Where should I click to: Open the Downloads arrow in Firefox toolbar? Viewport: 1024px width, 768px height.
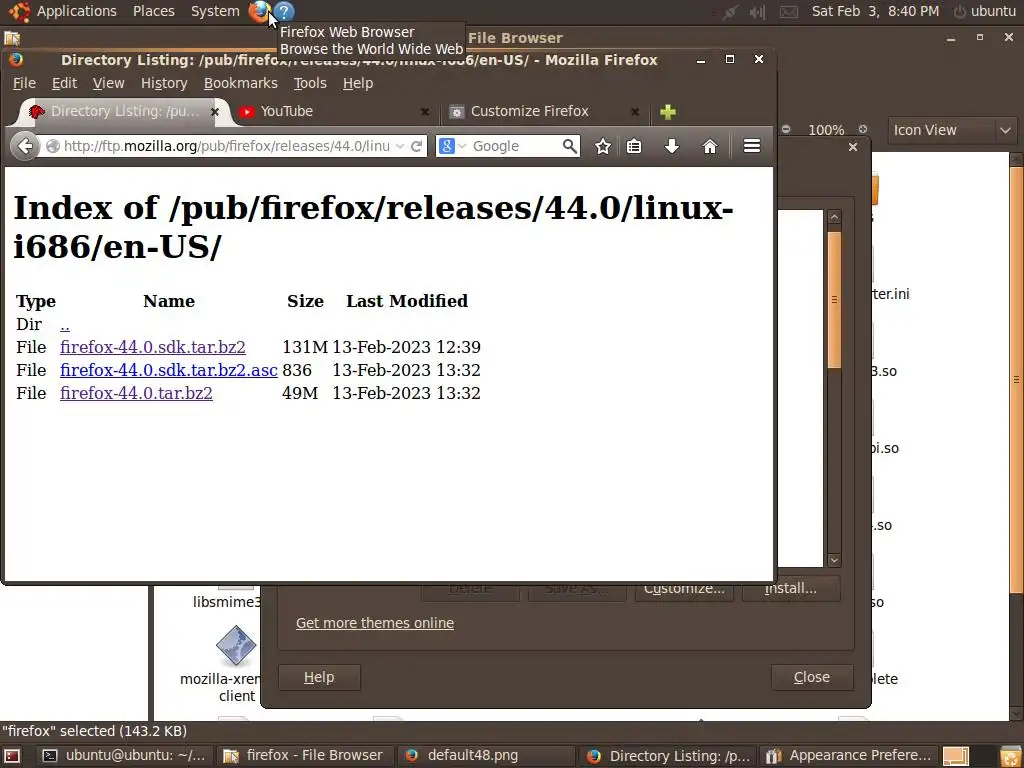tap(671, 146)
